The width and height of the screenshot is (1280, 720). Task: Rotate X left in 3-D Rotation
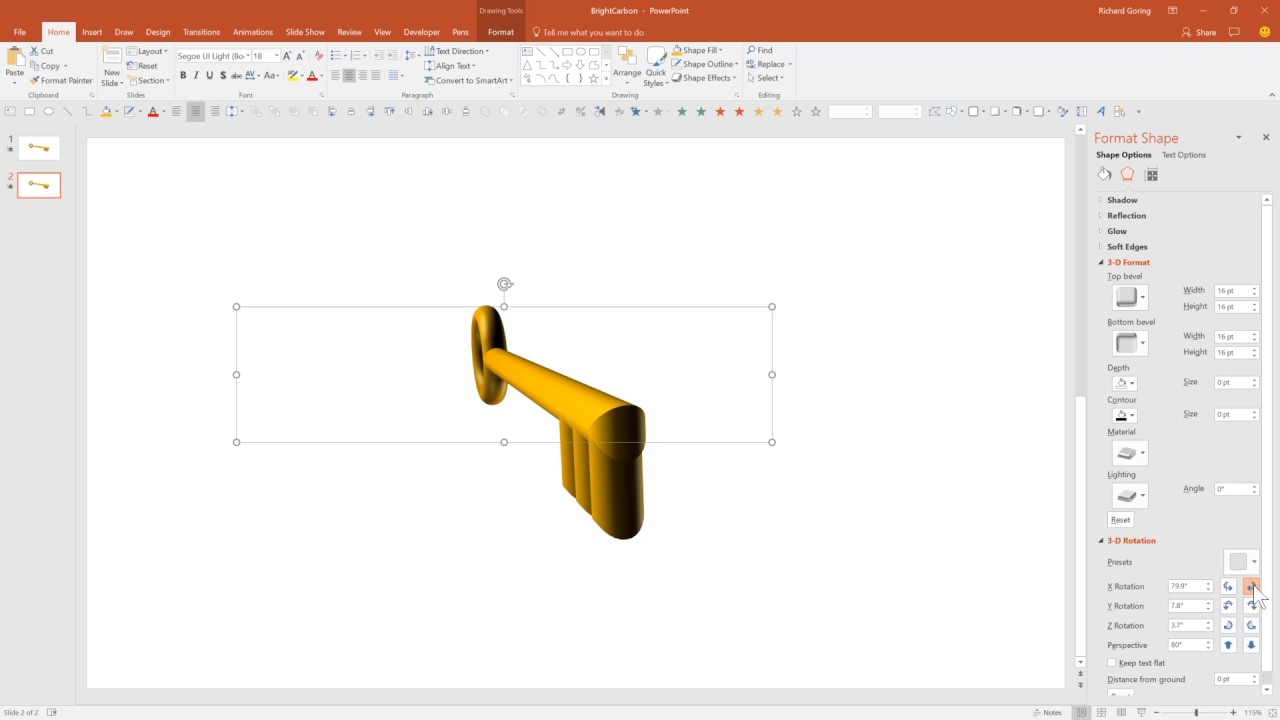[x=1229, y=587]
